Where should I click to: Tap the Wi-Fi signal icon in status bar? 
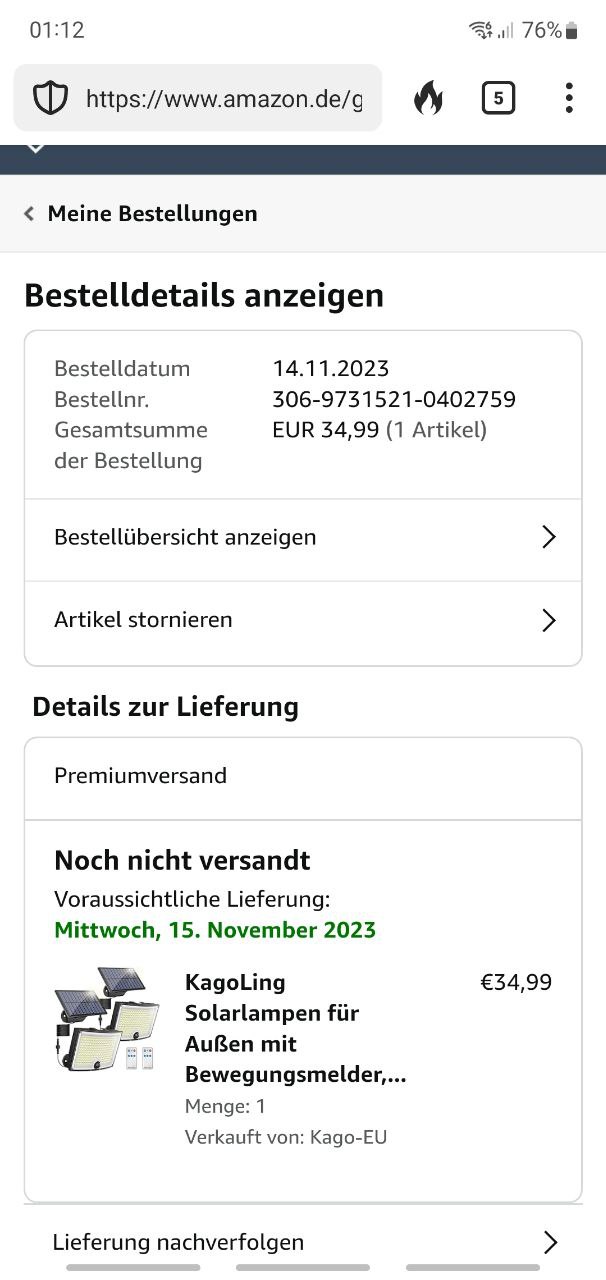[x=481, y=31]
